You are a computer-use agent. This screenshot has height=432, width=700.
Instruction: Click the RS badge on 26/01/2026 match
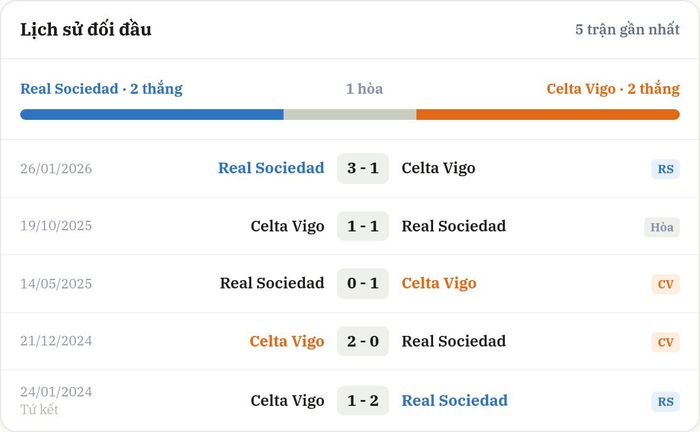[x=665, y=169]
